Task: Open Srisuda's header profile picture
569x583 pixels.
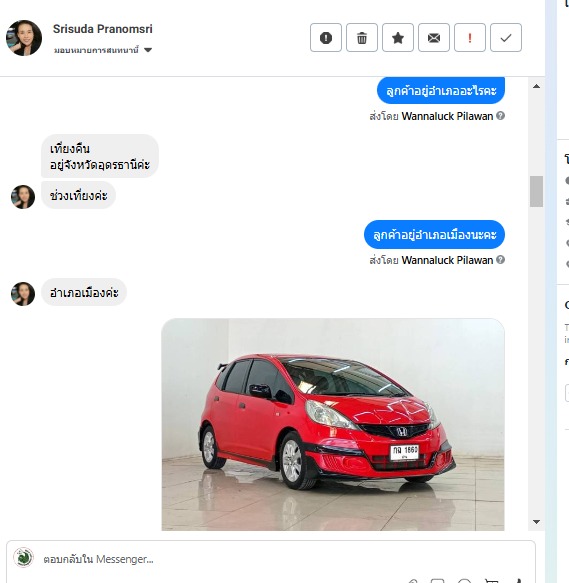Action: click(x=24, y=38)
